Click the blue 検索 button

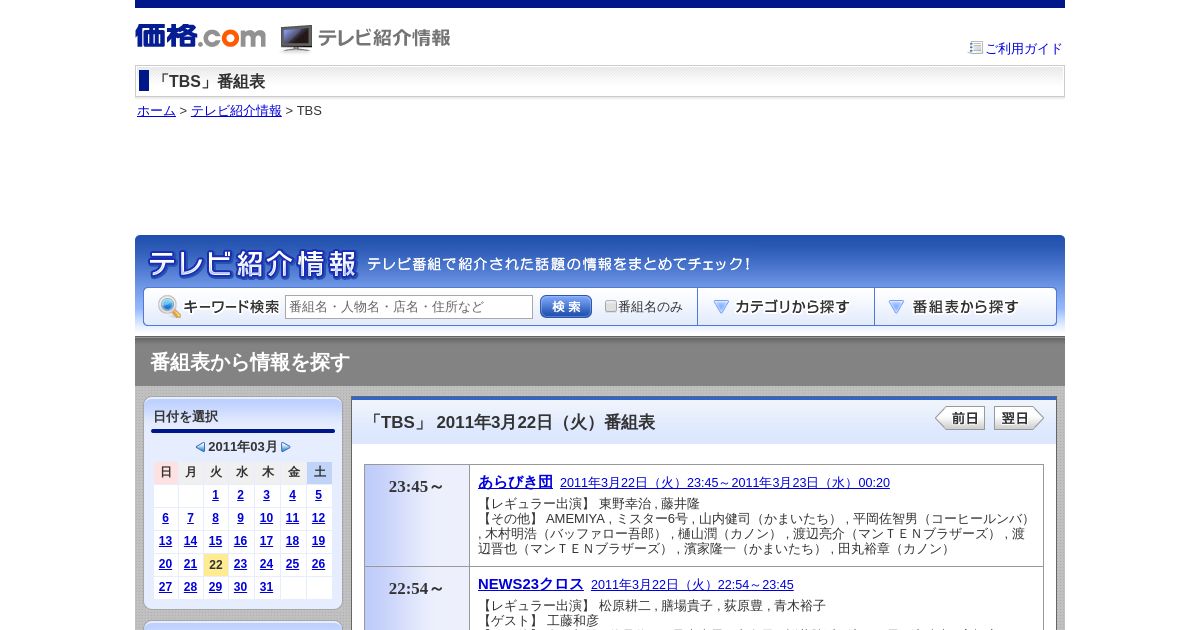[x=566, y=307]
